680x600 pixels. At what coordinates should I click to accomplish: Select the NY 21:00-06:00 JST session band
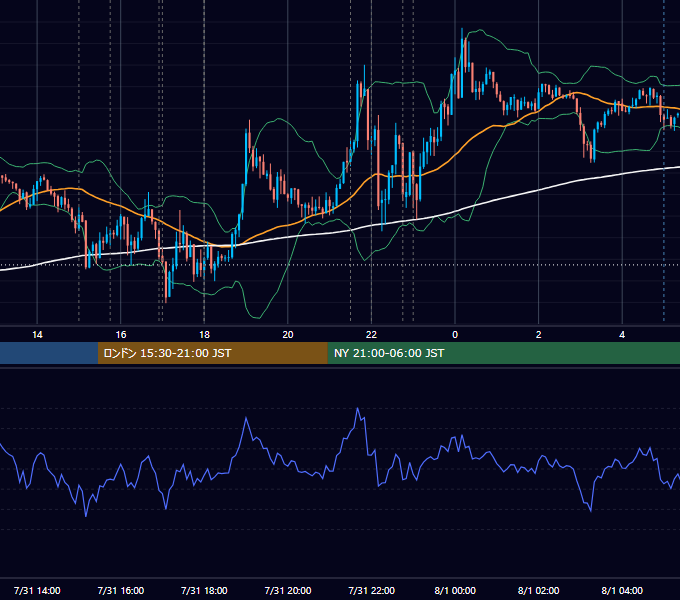pos(503,353)
